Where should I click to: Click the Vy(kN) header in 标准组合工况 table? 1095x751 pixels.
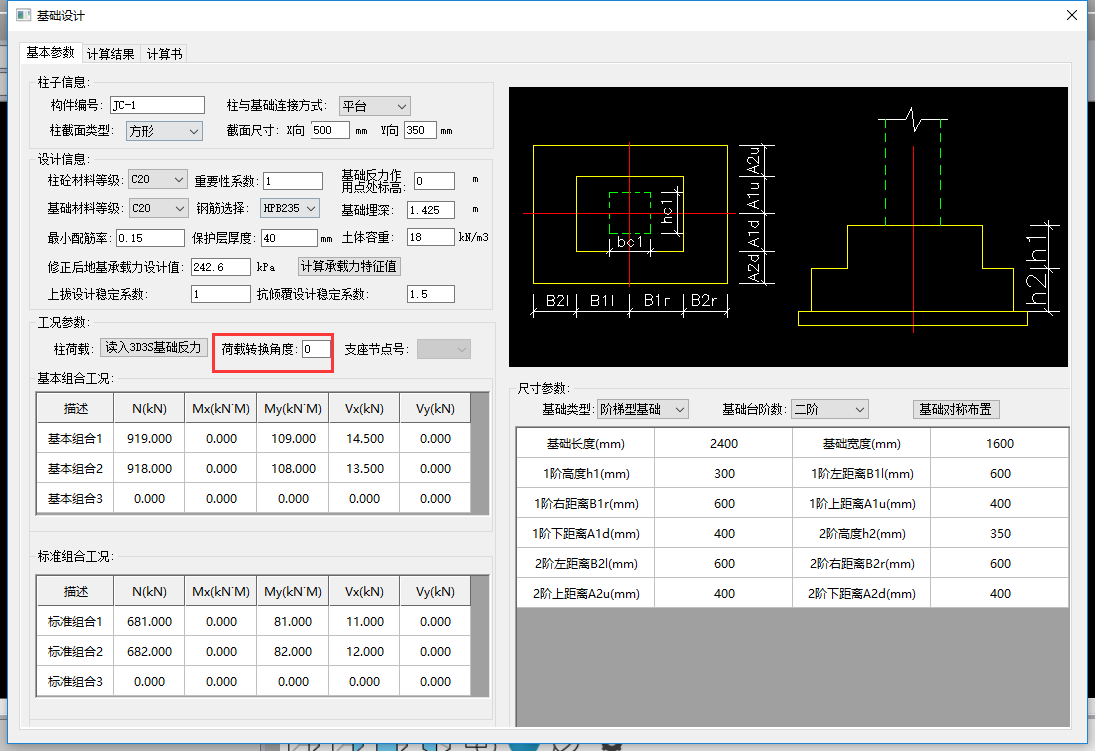435,592
